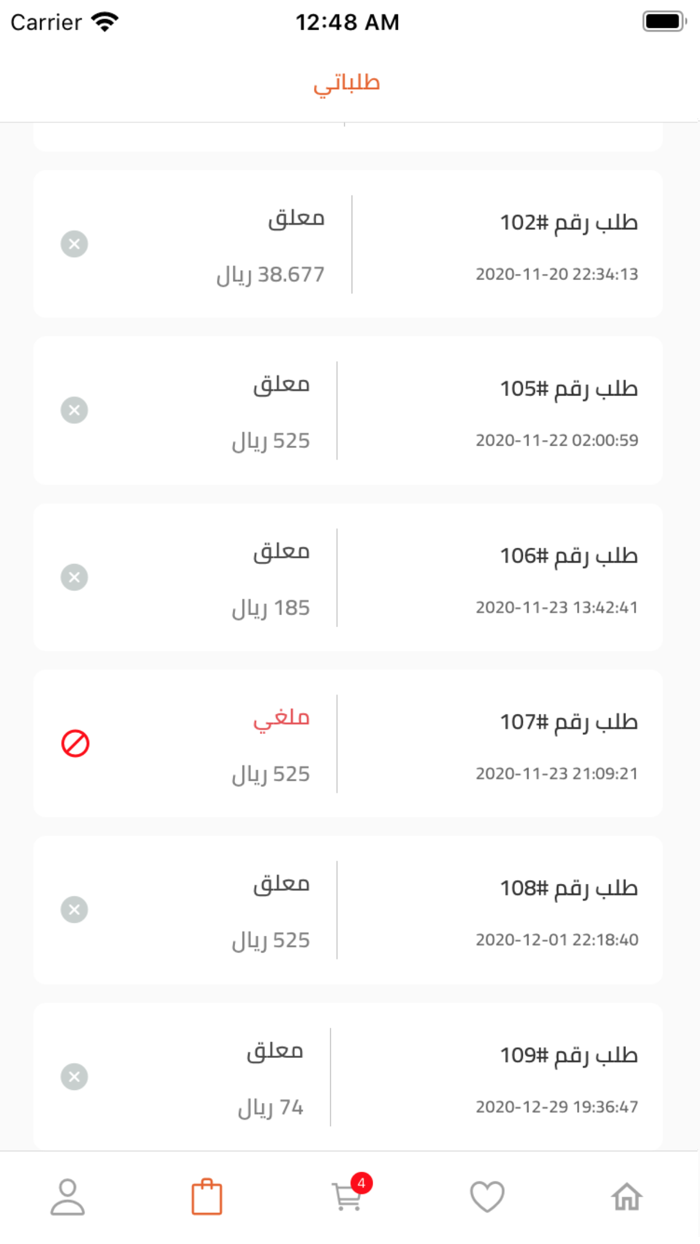
Task: Tap the cart badge showing 4
Action: coord(363,1182)
